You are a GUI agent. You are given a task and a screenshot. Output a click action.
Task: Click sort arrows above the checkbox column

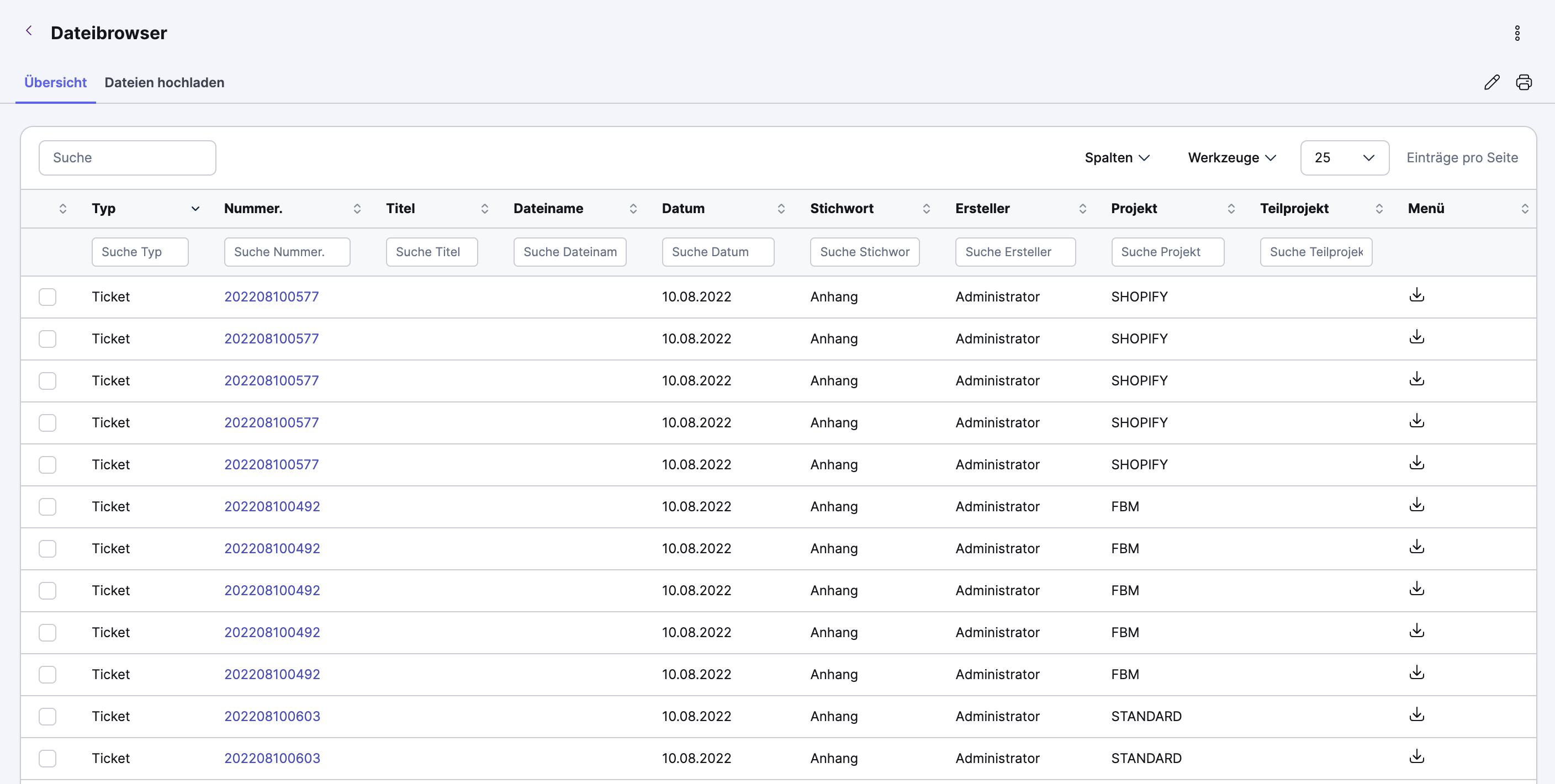(x=62, y=209)
